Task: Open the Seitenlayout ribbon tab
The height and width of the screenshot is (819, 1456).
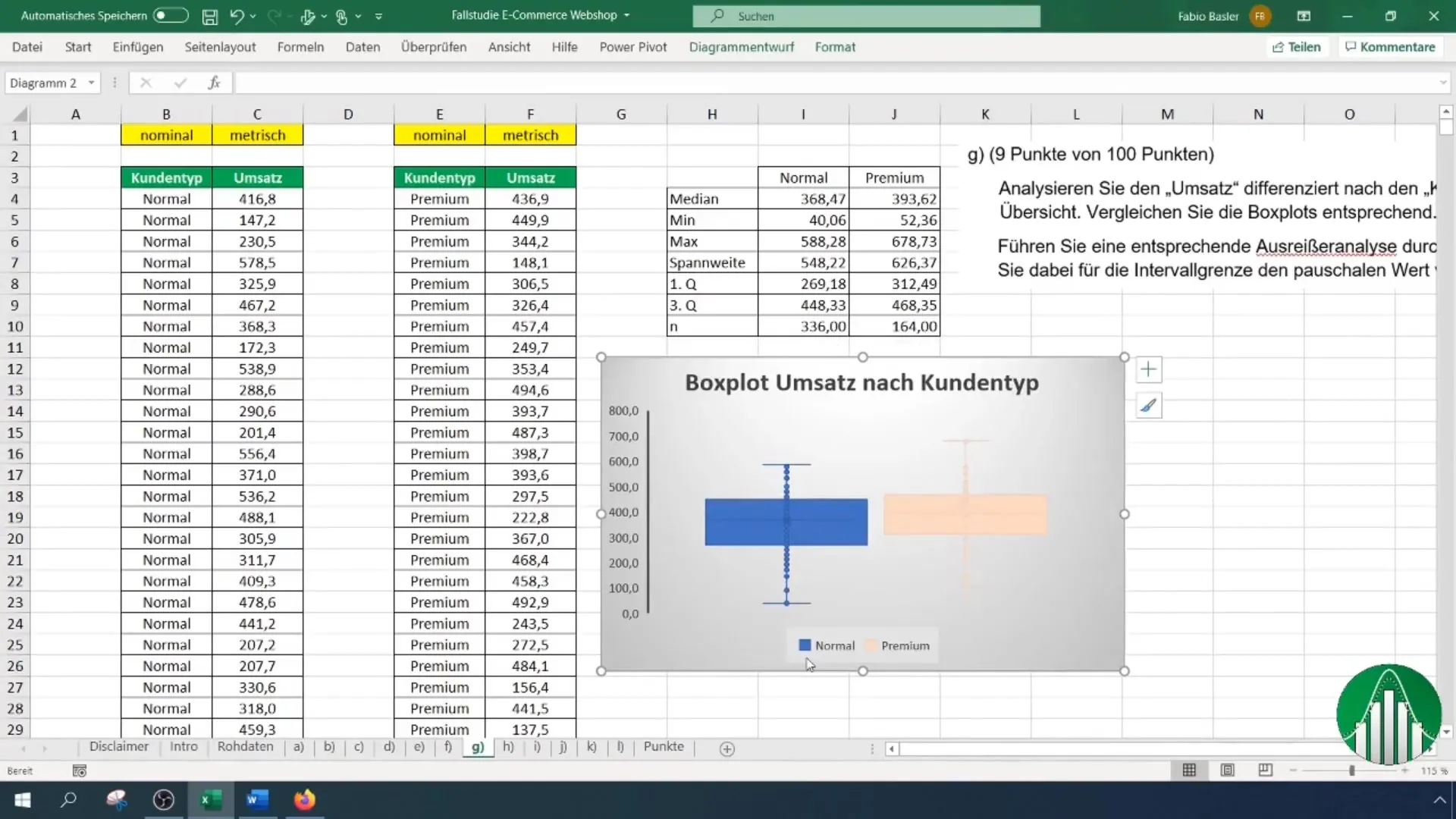Action: pos(220,47)
